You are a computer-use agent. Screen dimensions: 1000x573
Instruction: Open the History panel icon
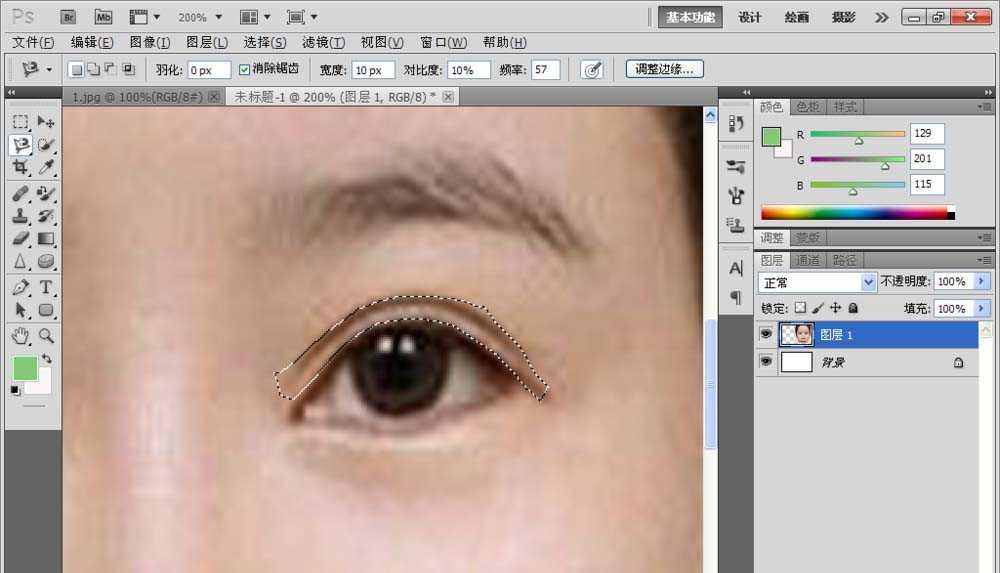click(x=736, y=123)
